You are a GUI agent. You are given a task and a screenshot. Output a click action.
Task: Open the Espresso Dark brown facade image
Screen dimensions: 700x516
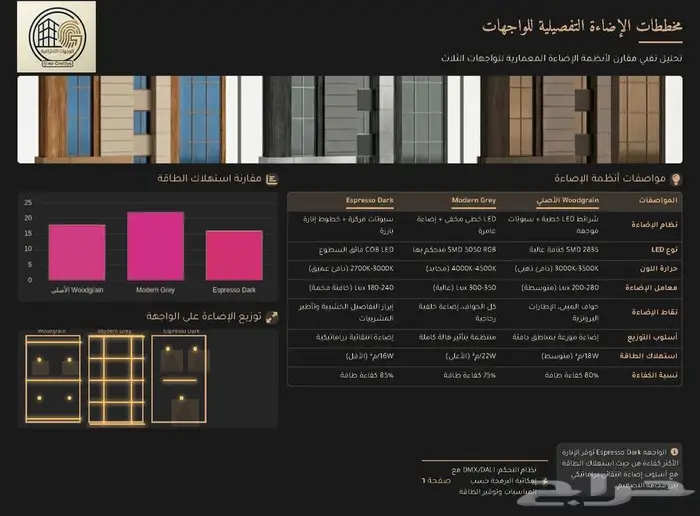(573, 119)
